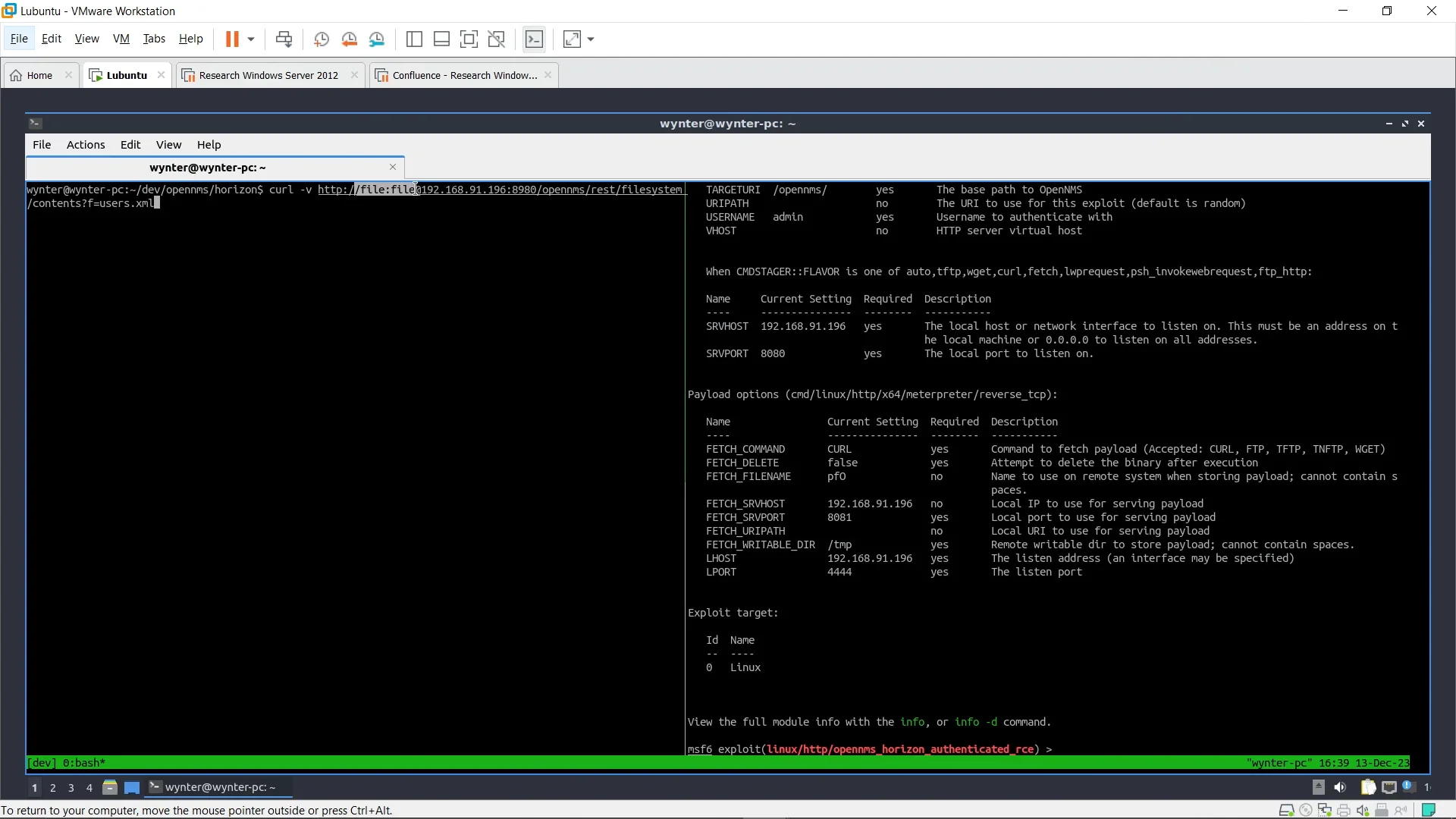Take a snapshot of this VM
Screen dimensions: 1456x819
(x=321, y=39)
